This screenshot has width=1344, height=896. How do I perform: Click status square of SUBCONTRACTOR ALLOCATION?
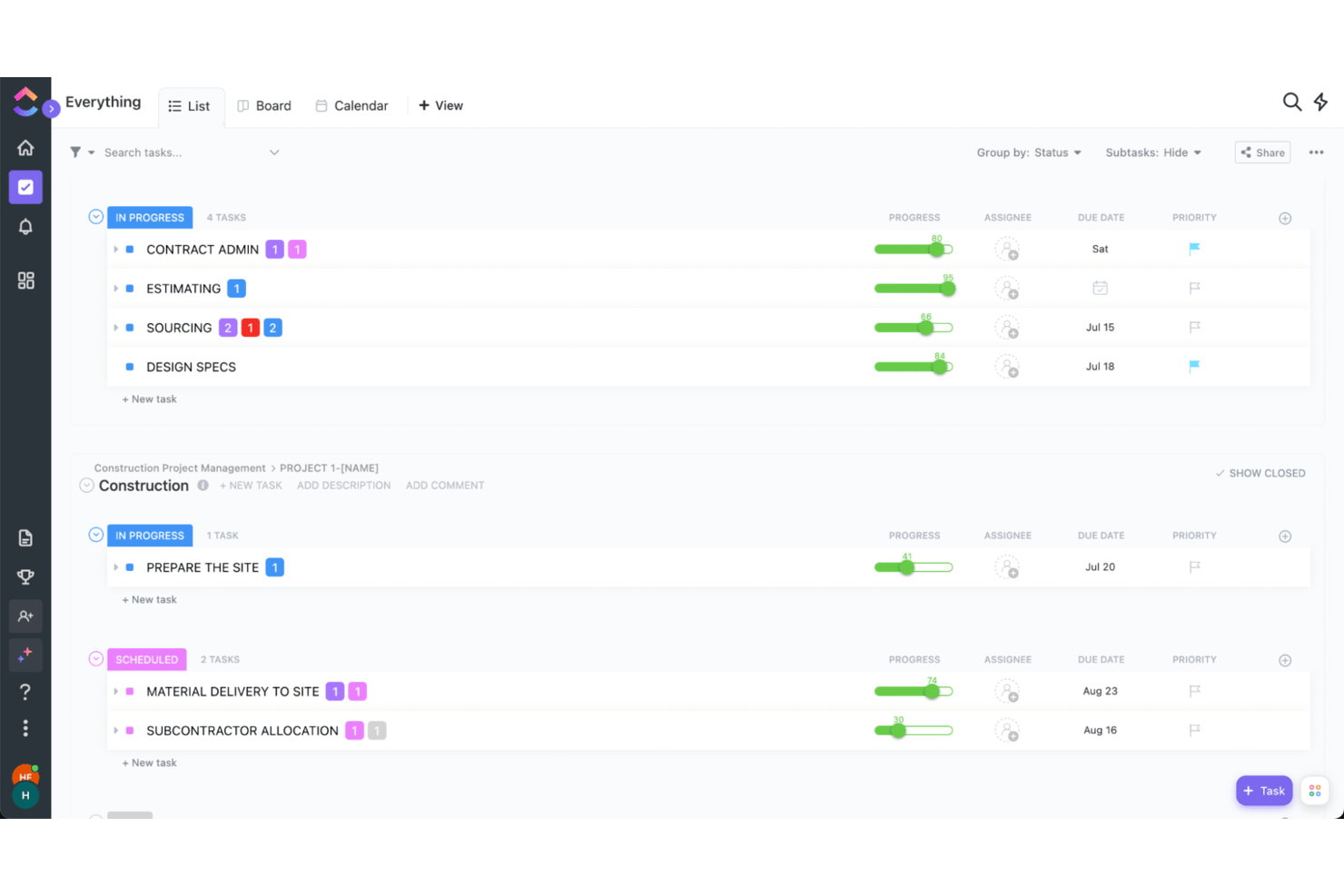(x=130, y=731)
